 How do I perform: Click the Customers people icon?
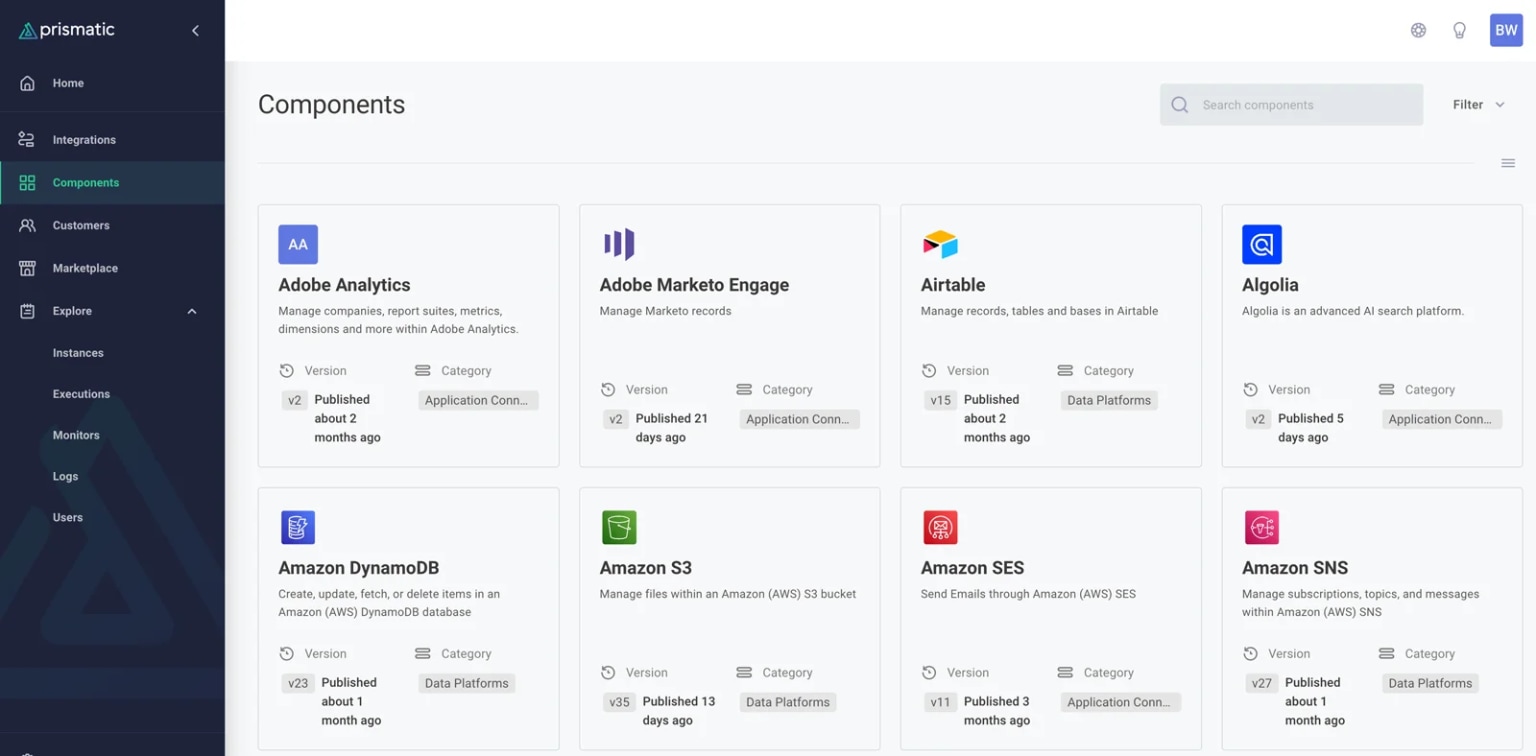point(27,226)
